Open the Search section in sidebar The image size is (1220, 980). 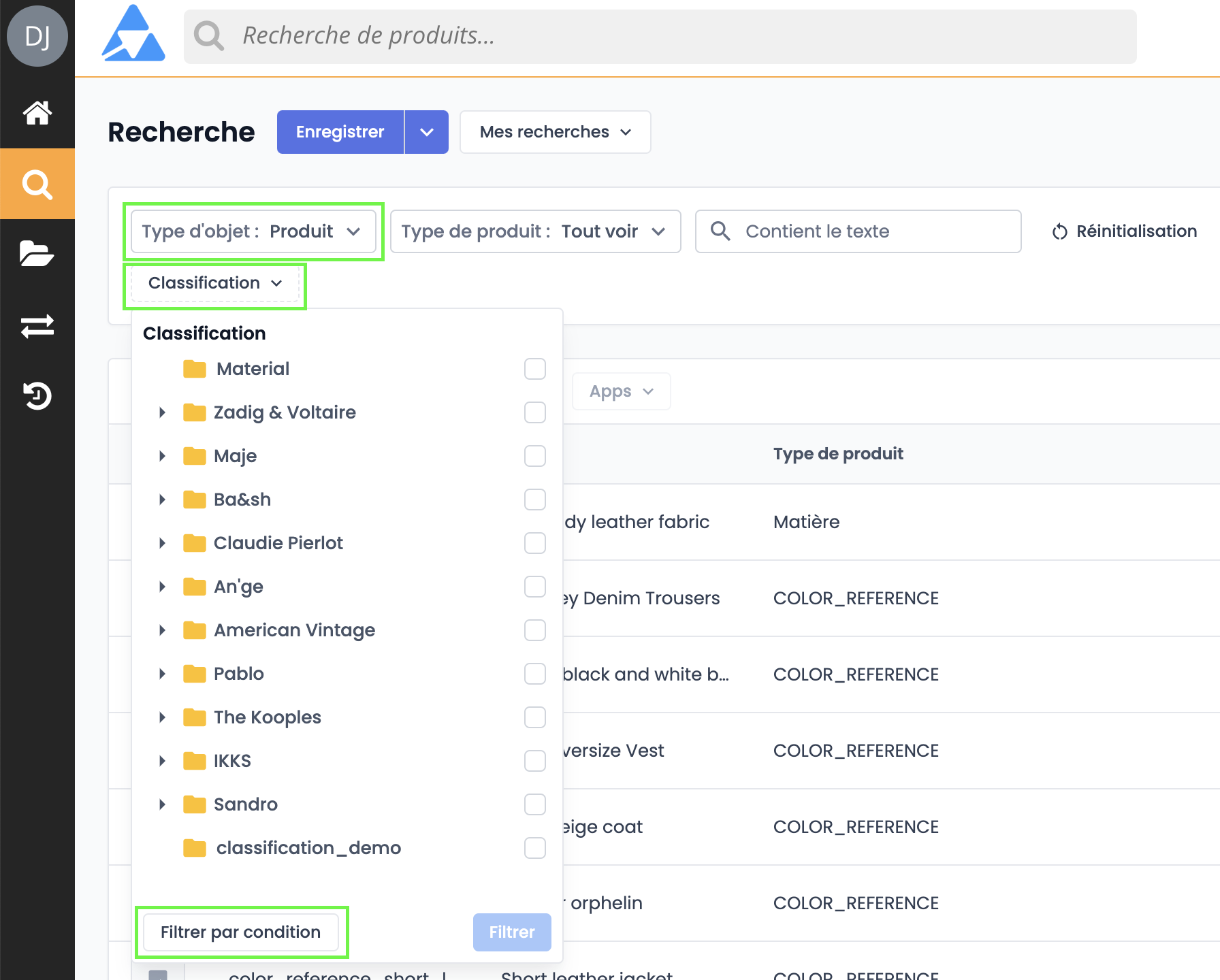click(x=37, y=184)
